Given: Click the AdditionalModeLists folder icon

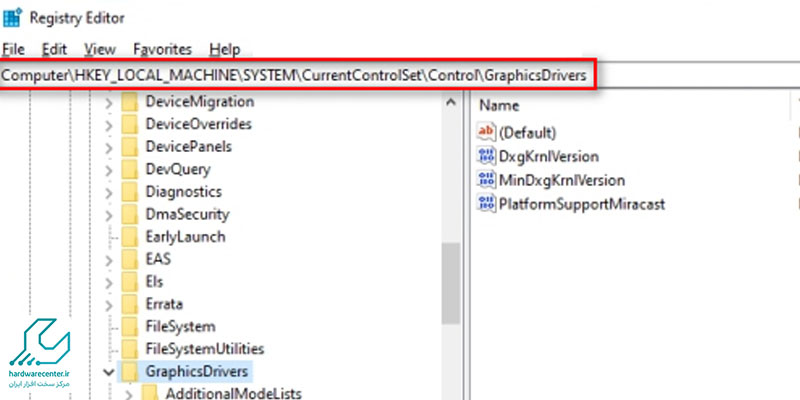Looking at the screenshot, I should [x=150, y=393].
